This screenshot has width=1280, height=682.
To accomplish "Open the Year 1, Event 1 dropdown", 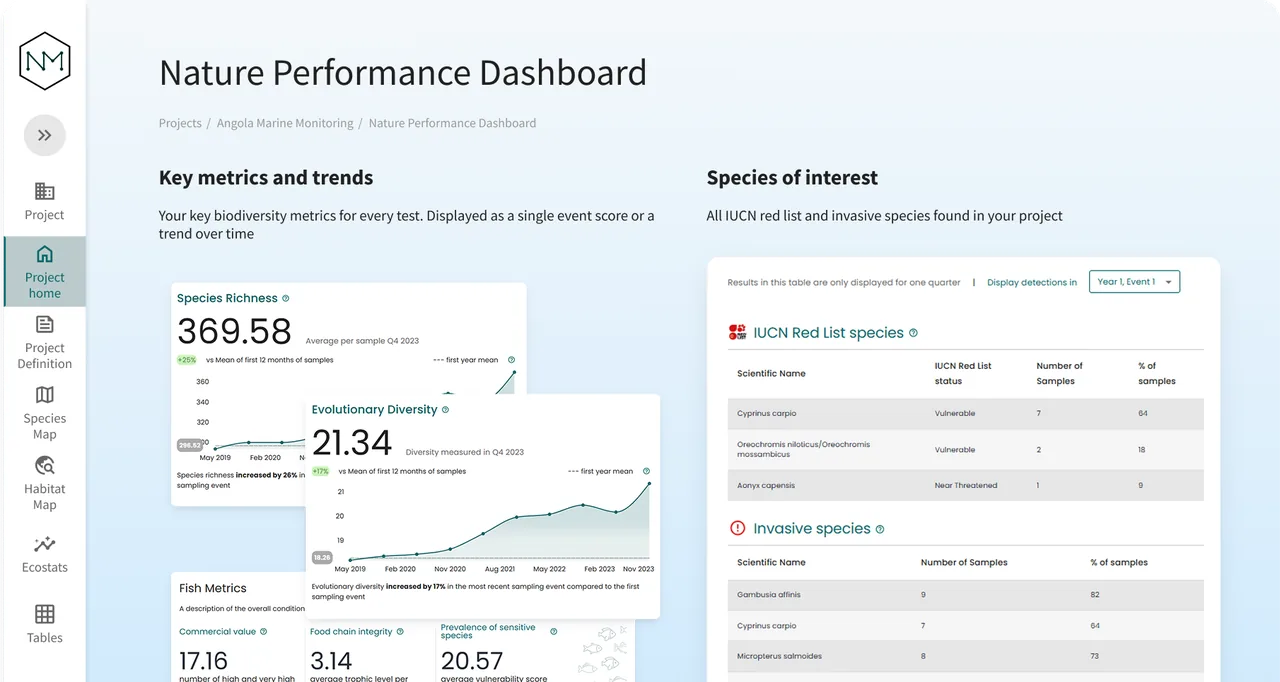I will point(1135,282).
